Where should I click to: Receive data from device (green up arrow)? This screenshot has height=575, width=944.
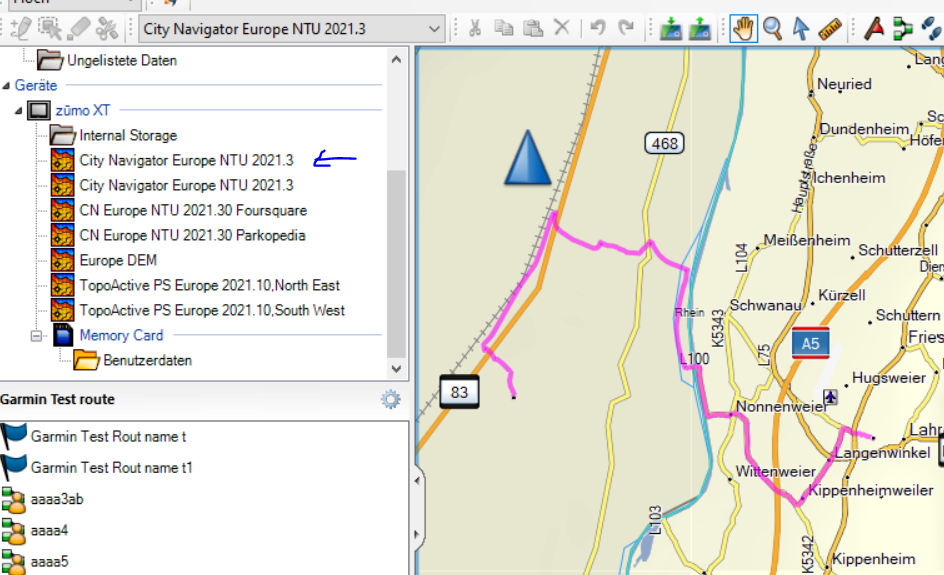click(x=700, y=28)
